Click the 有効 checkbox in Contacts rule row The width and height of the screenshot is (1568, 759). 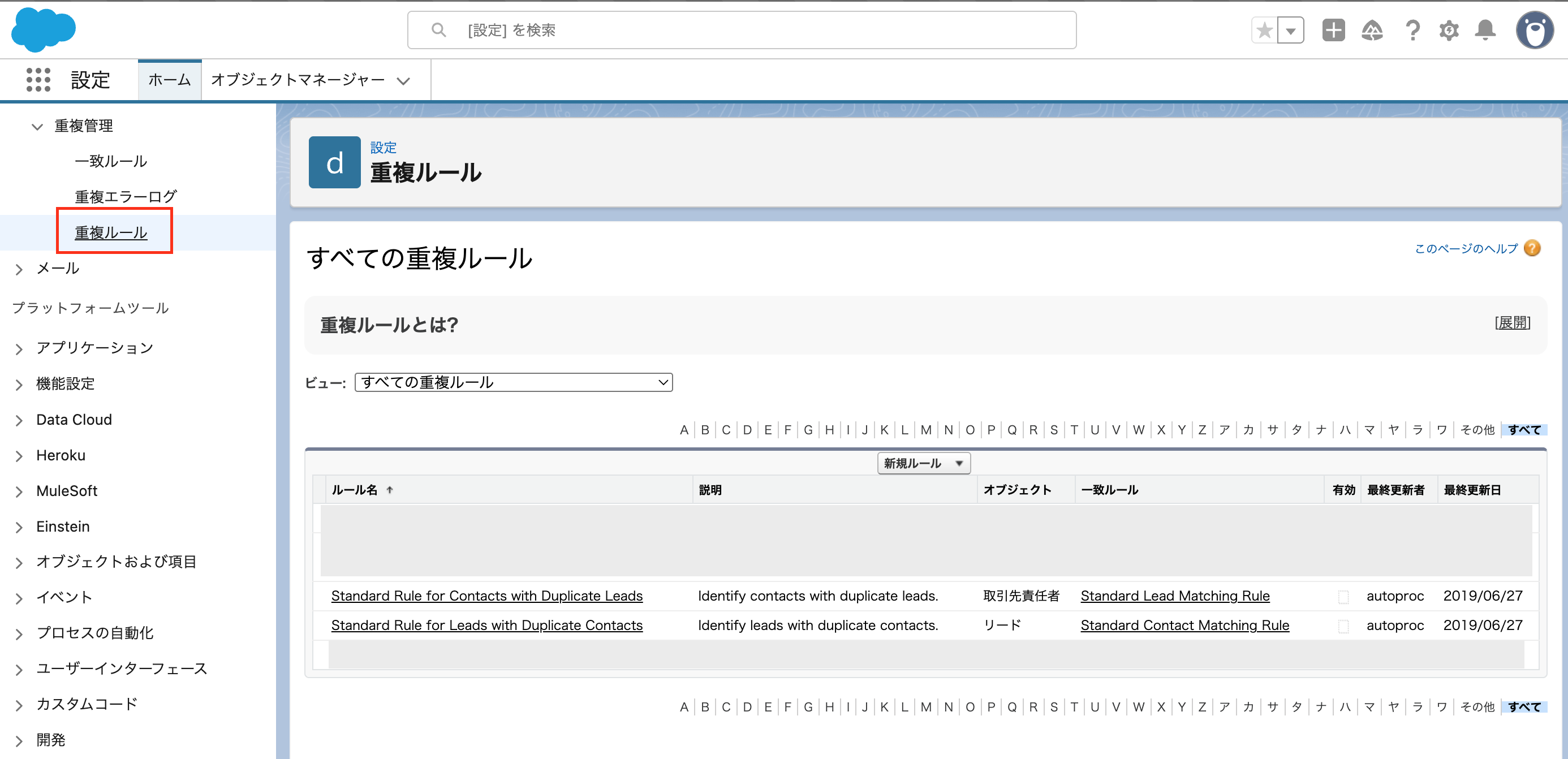point(1343,597)
